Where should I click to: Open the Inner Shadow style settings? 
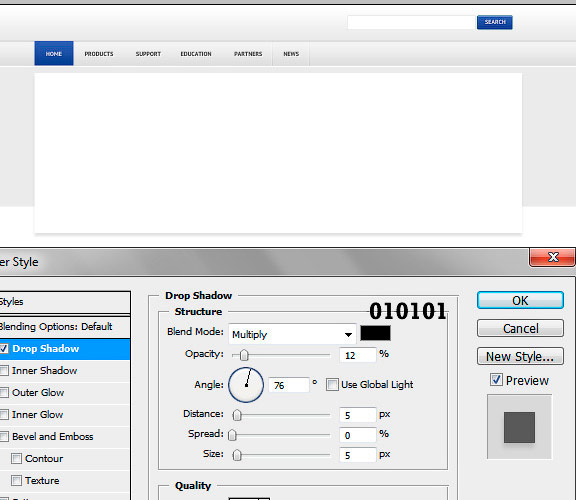[44, 370]
